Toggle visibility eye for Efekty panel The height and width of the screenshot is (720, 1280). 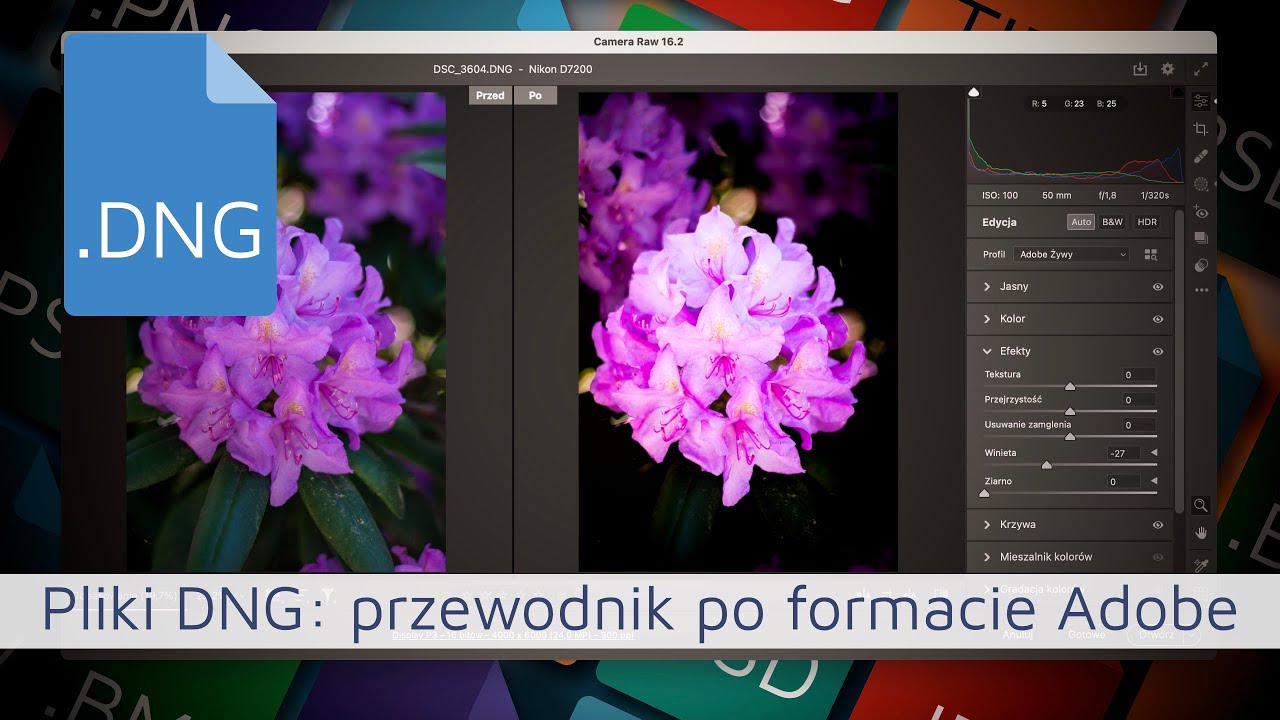coord(1158,352)
